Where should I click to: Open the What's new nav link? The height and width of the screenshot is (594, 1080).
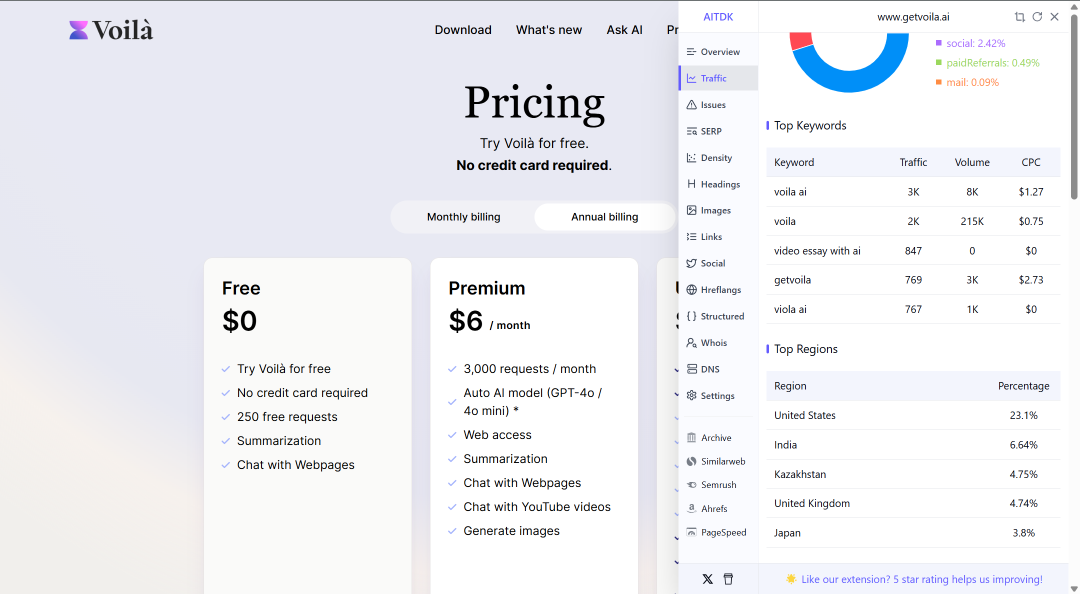coord(549,30)
